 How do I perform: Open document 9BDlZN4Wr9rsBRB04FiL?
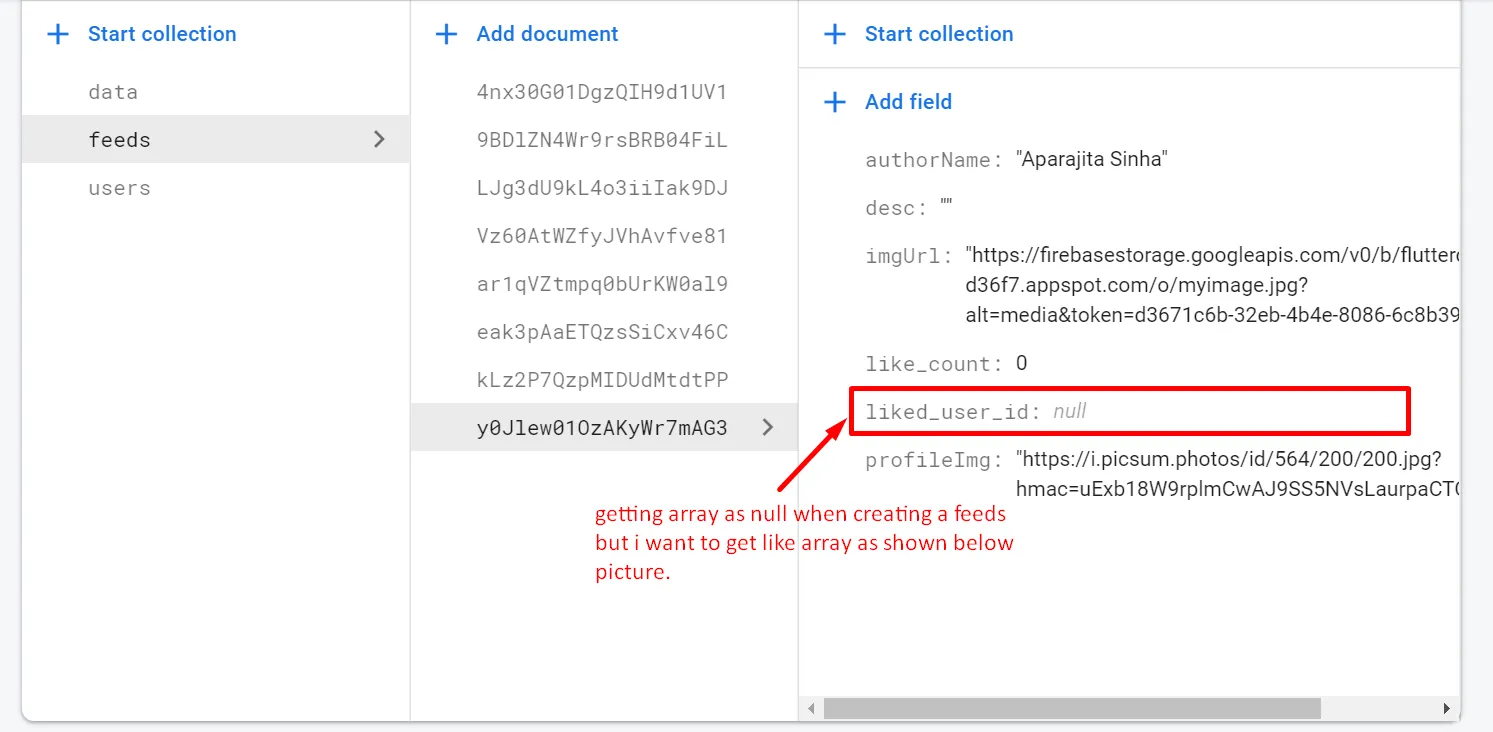(604, 140)
